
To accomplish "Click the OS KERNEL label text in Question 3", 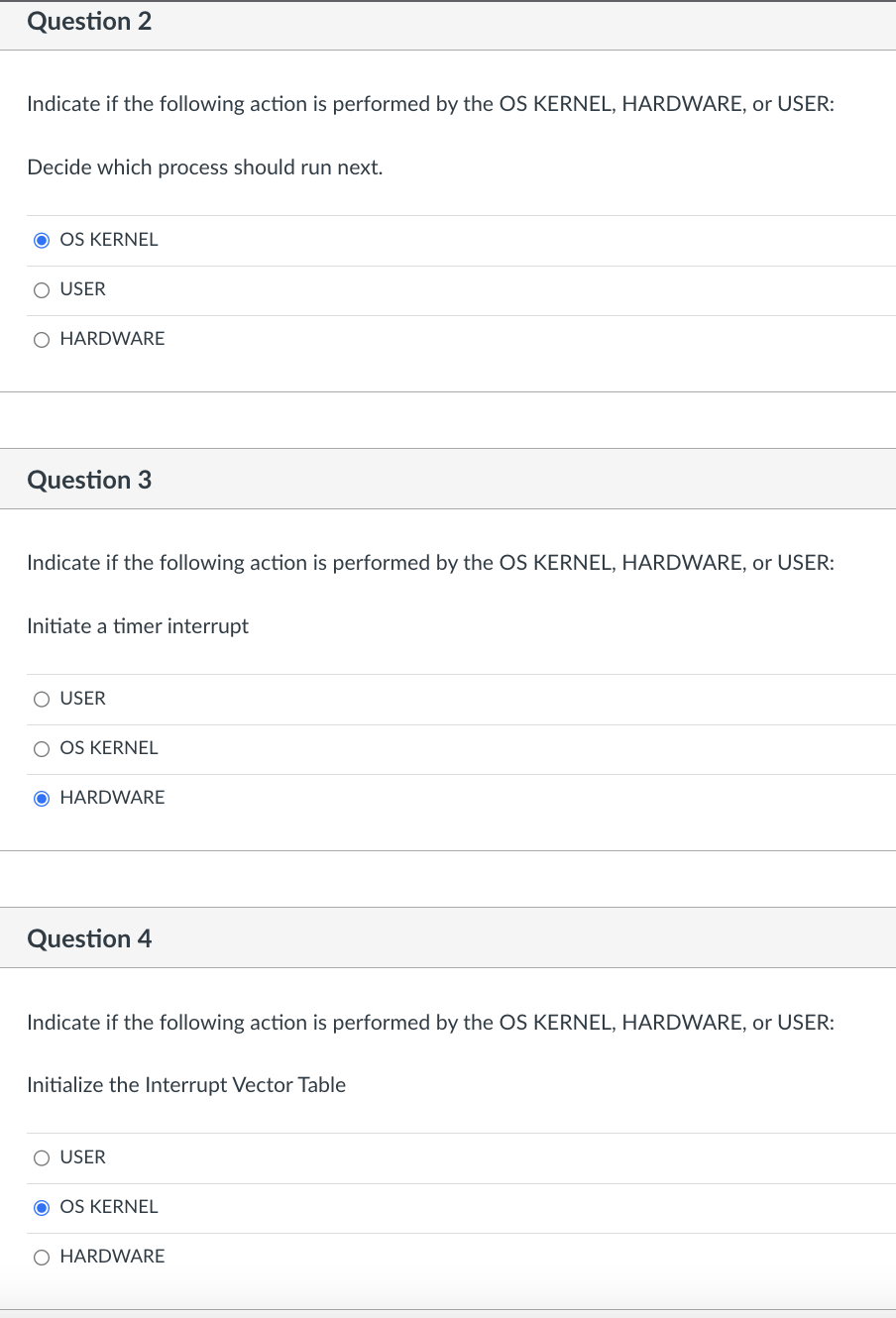I will 109,748.
